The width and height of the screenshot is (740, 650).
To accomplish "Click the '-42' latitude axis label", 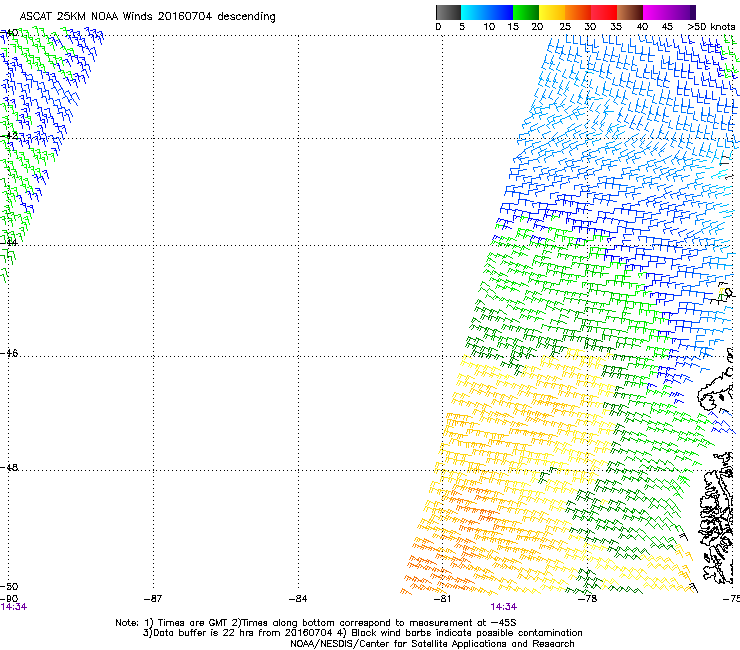I will (9, 135).
